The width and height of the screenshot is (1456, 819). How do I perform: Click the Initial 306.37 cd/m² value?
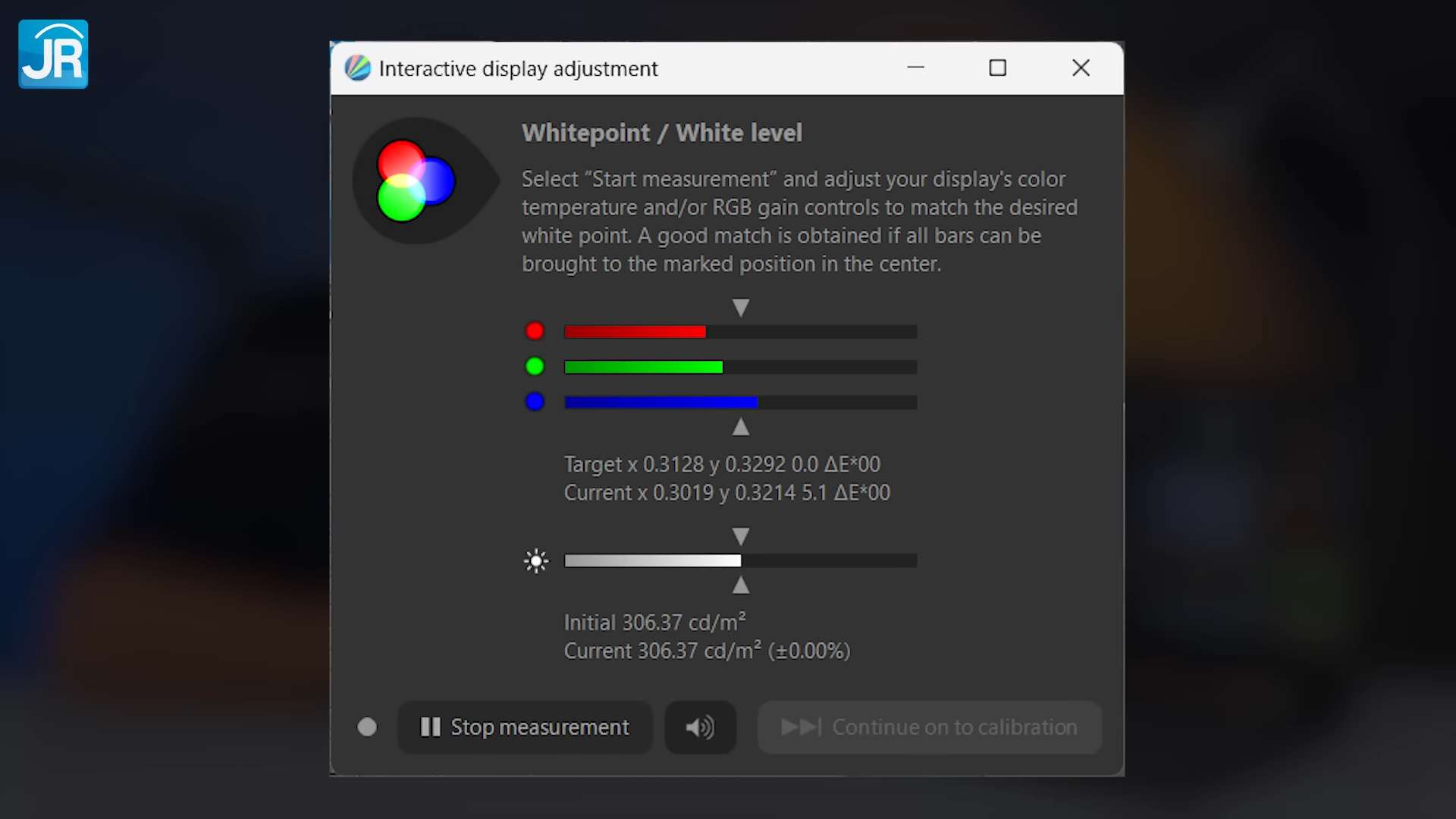pyautogui.click(x=655, y=623)
